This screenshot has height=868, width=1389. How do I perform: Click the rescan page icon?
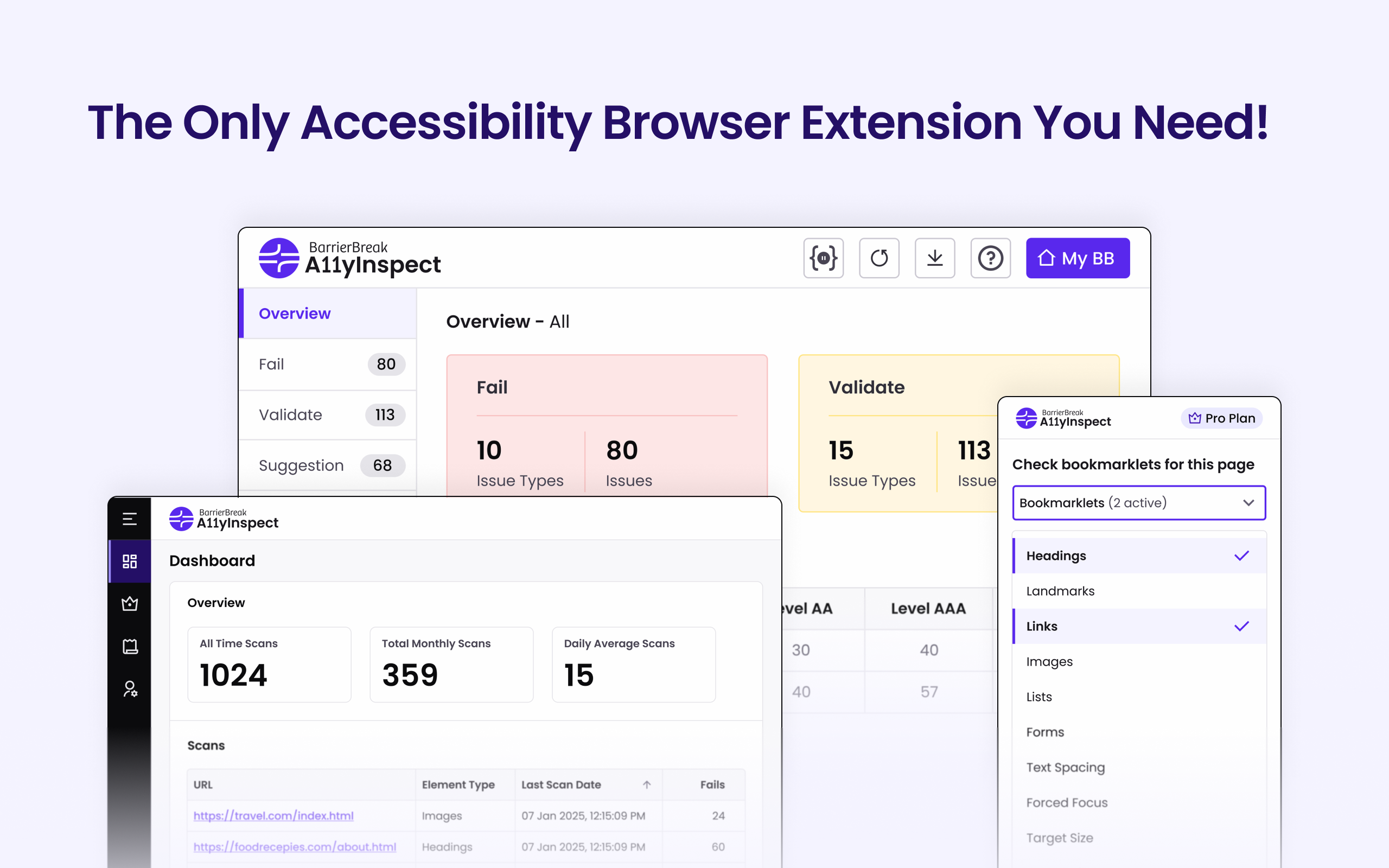coord(879,258)
